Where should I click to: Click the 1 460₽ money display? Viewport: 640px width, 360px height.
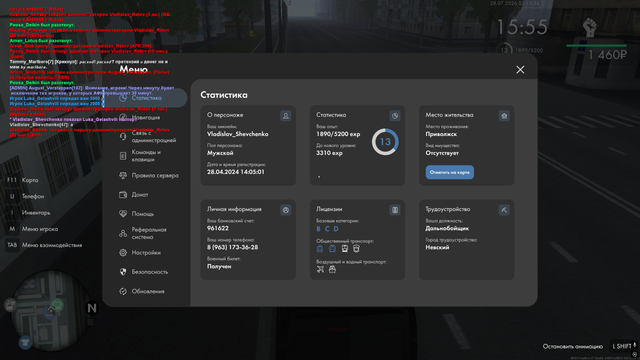pyautogui.click(x=607, y=55)
